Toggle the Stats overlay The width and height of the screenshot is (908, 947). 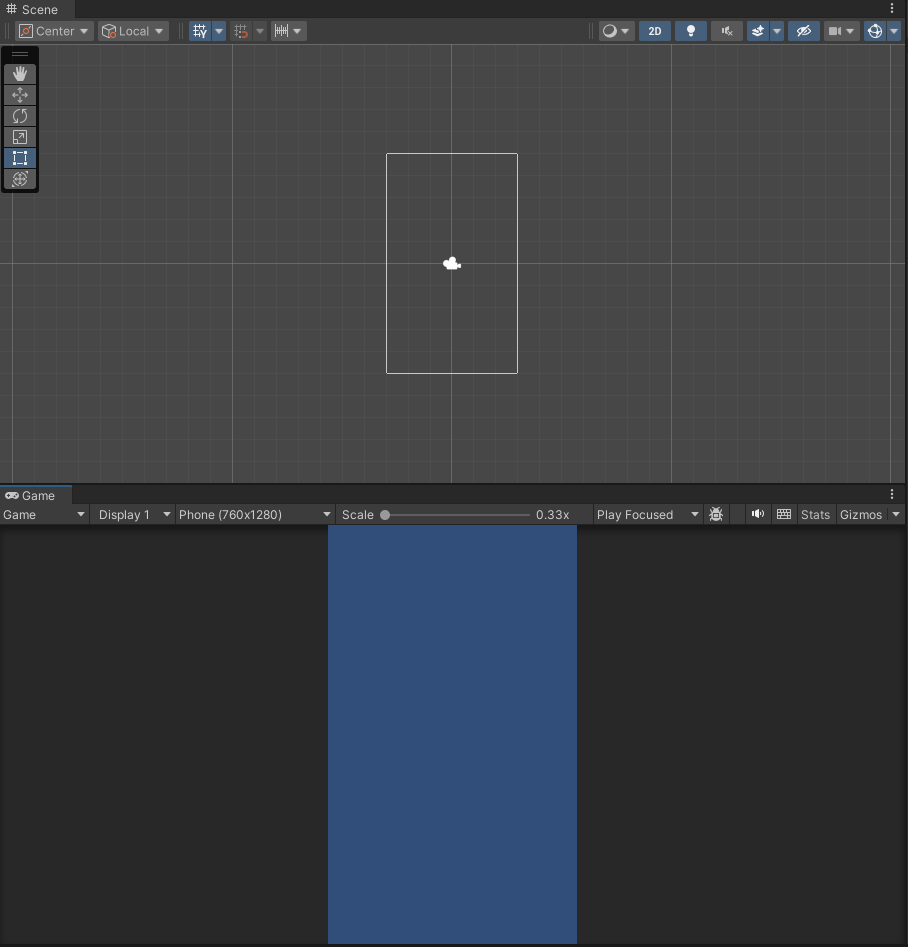click(816, 515)
